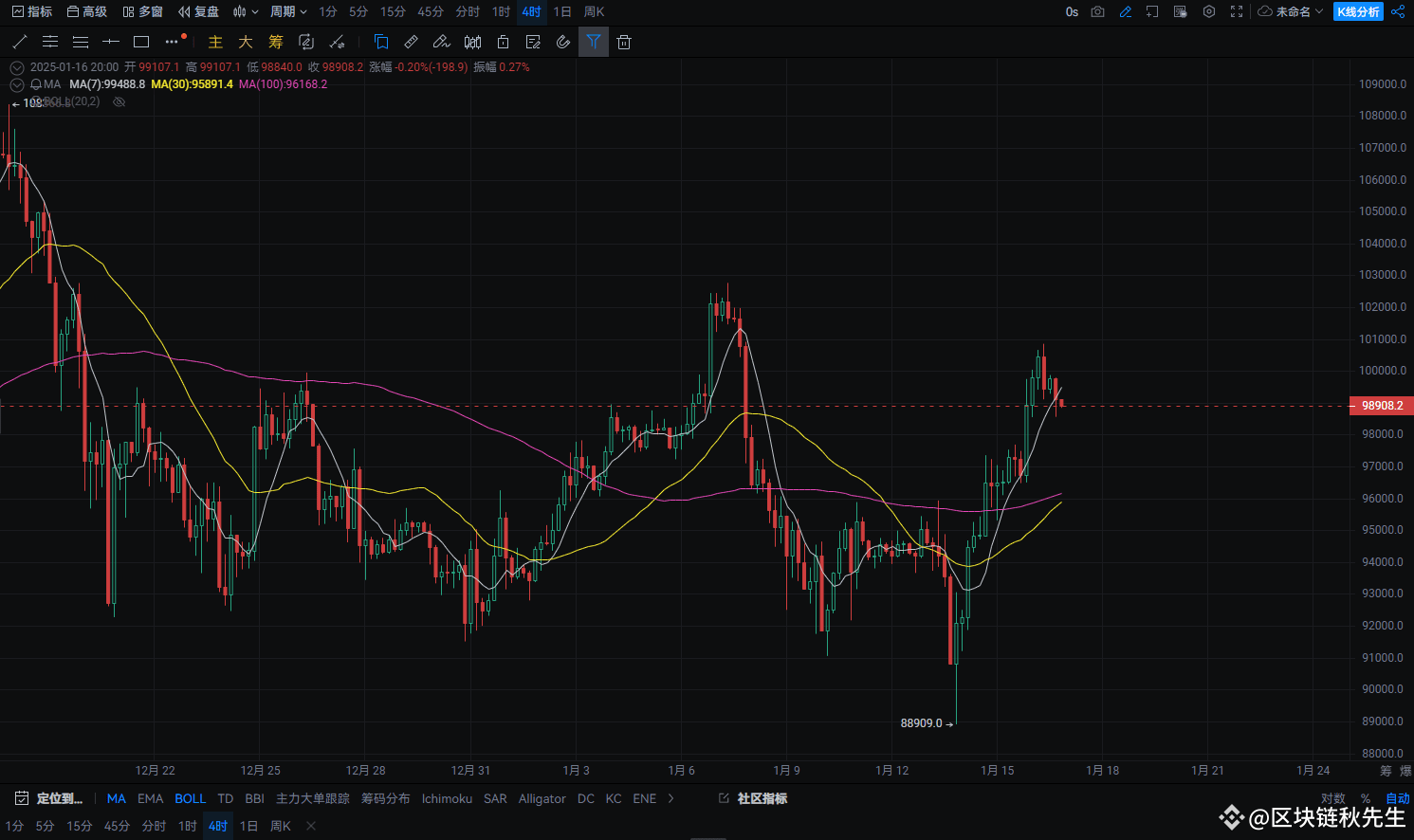Select the horizontal ray line tool
This screenshot has width=1414, height=840.
pos(111,42)
